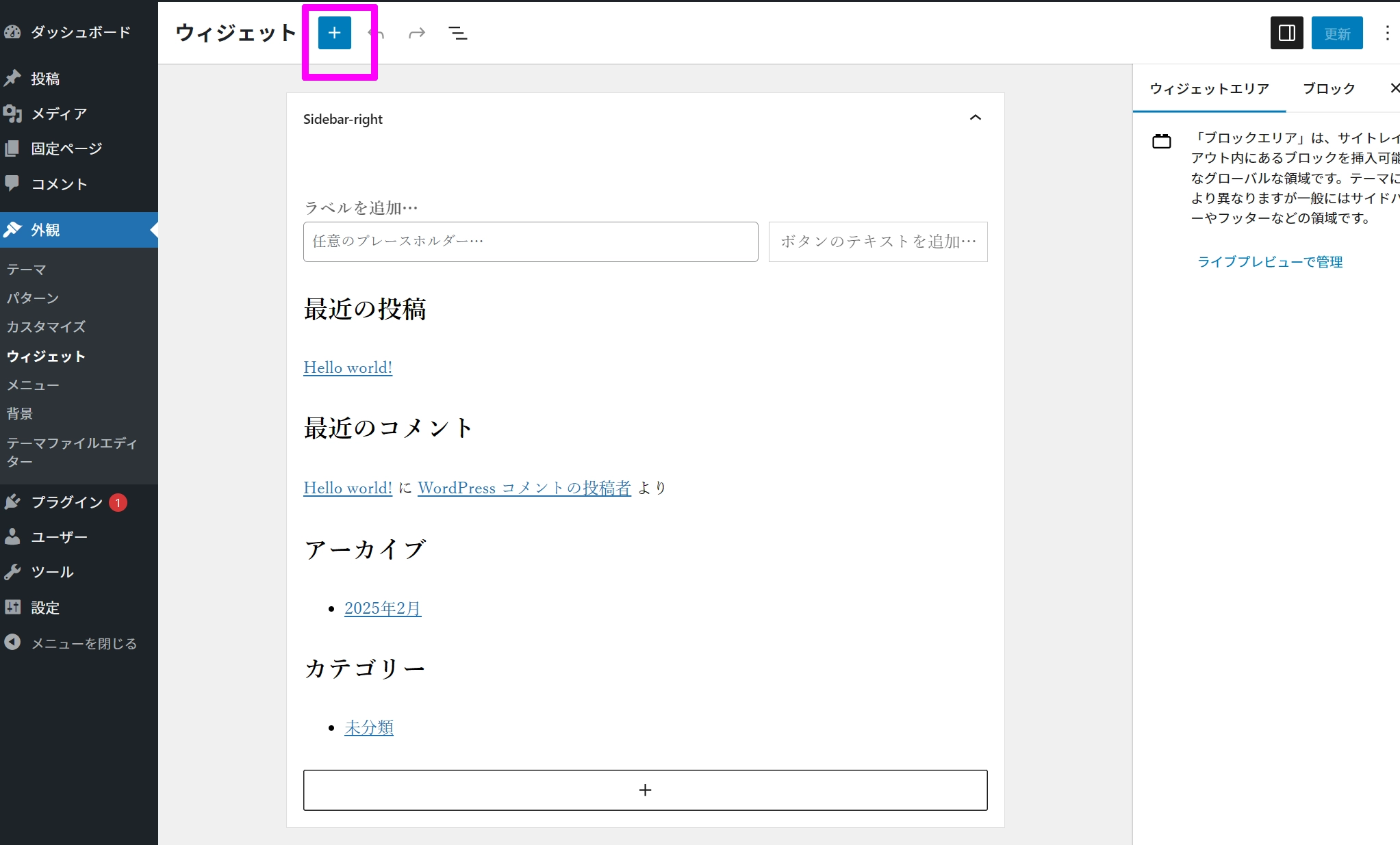Click the search placeholder input field

pyautogui.click(x=530, y=242)
